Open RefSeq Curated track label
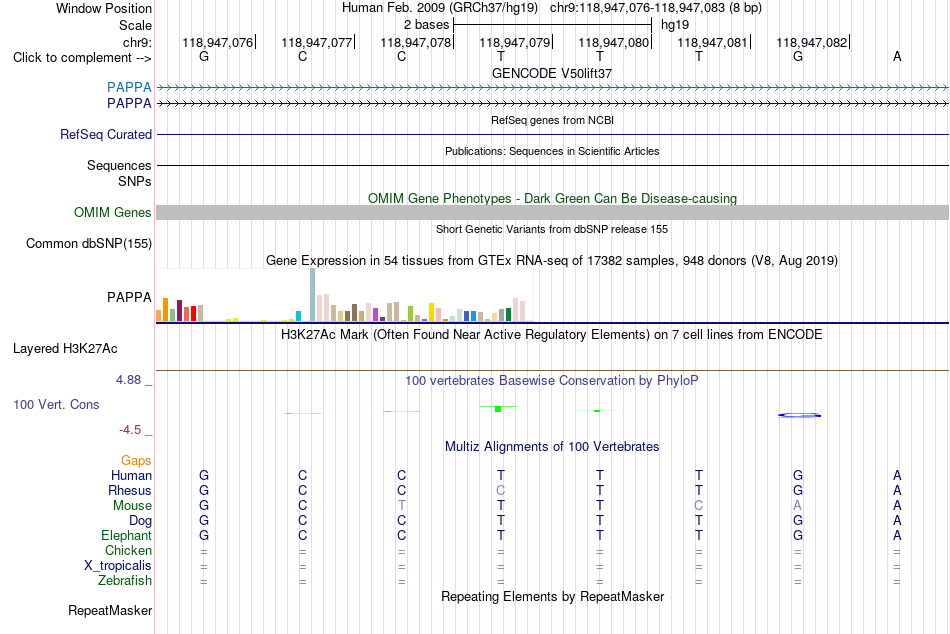 coord(106,135)
